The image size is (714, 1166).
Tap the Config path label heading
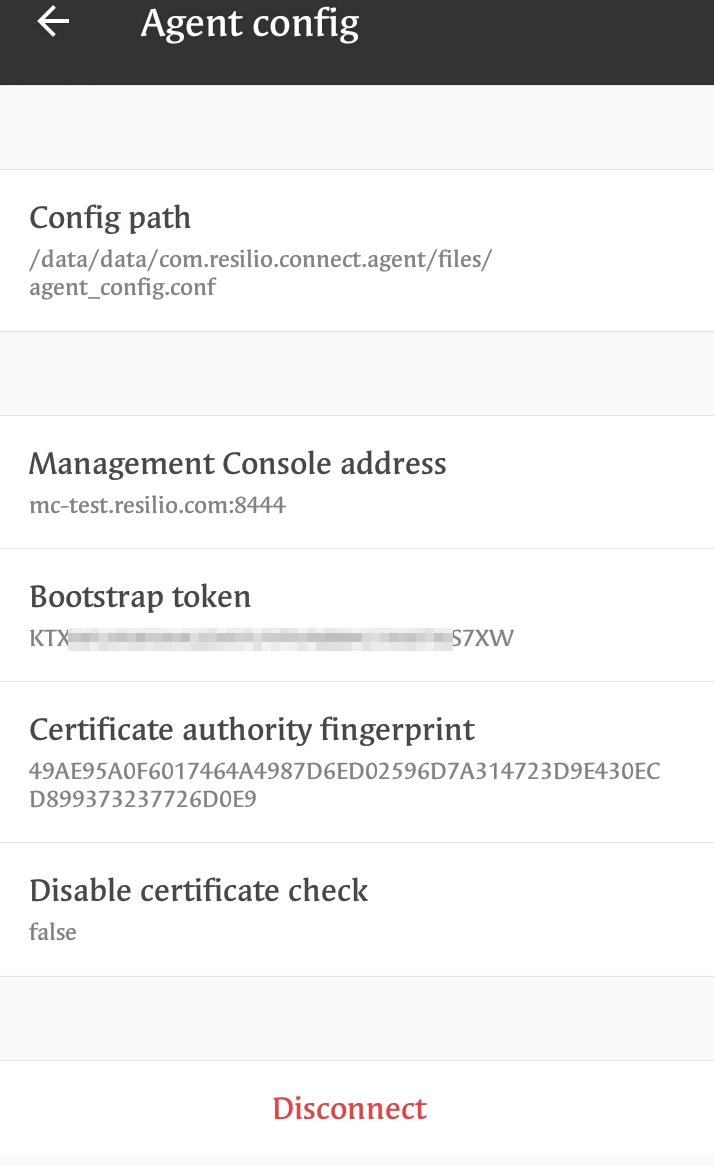pos(110,217)
